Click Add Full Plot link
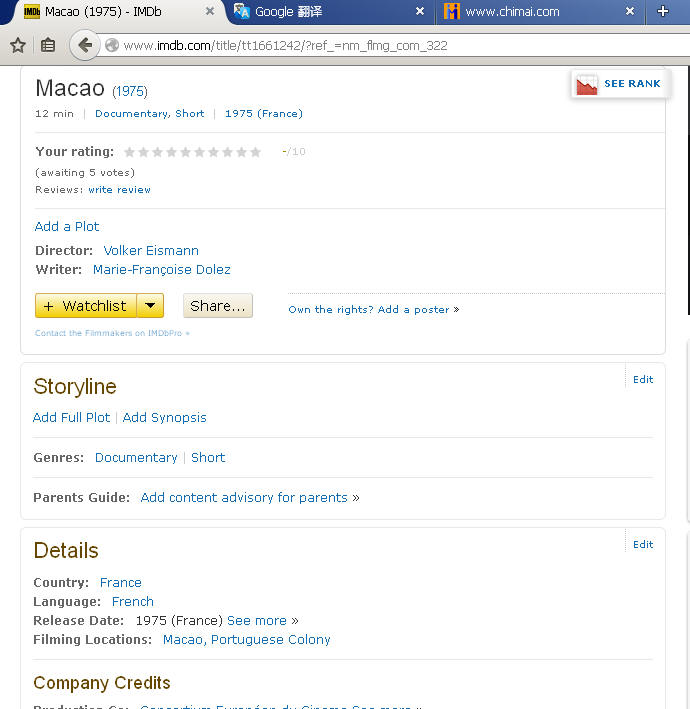The image size is (690, 709). (x=71, y=417)
